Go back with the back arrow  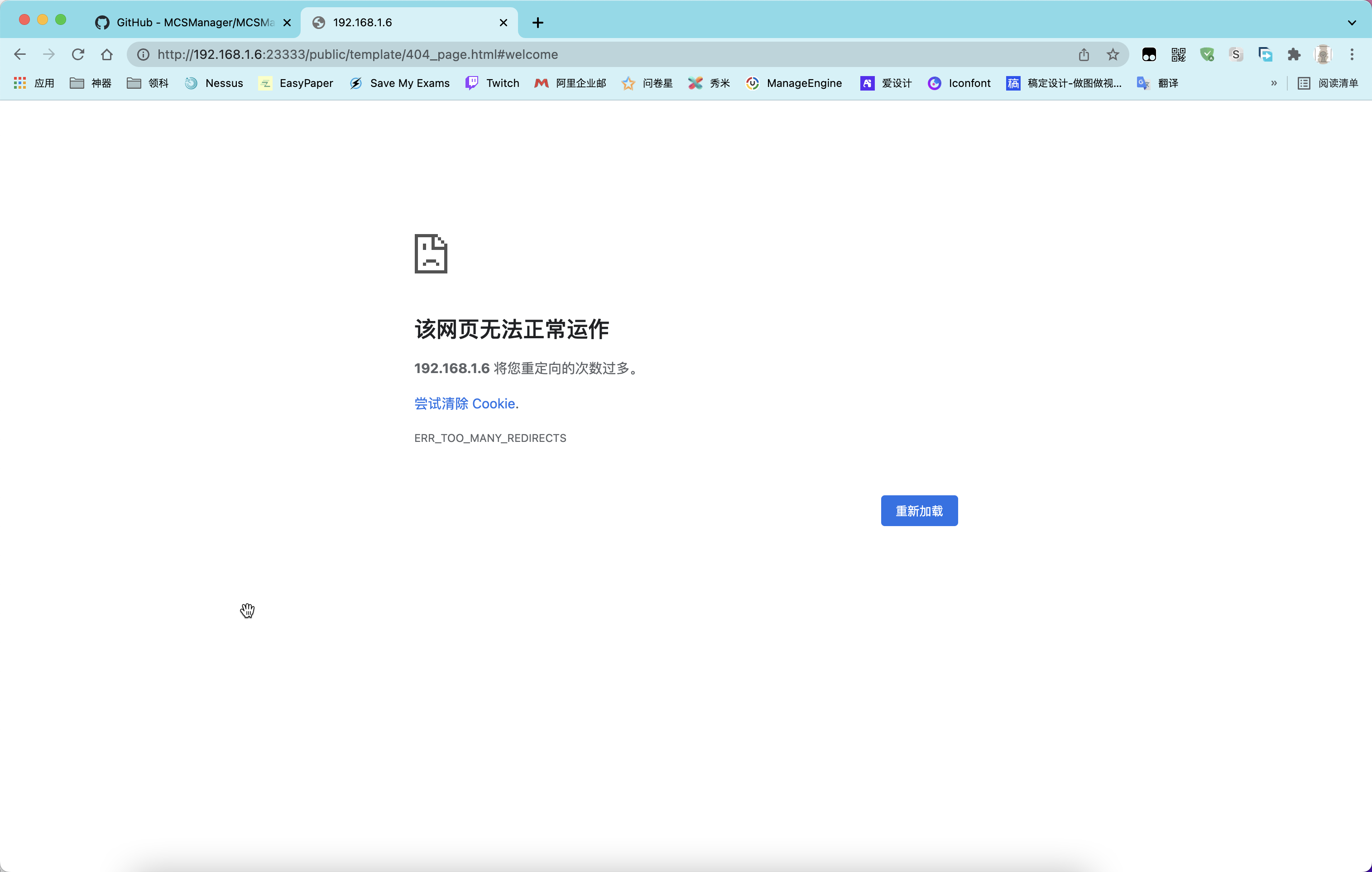(20, 54)
